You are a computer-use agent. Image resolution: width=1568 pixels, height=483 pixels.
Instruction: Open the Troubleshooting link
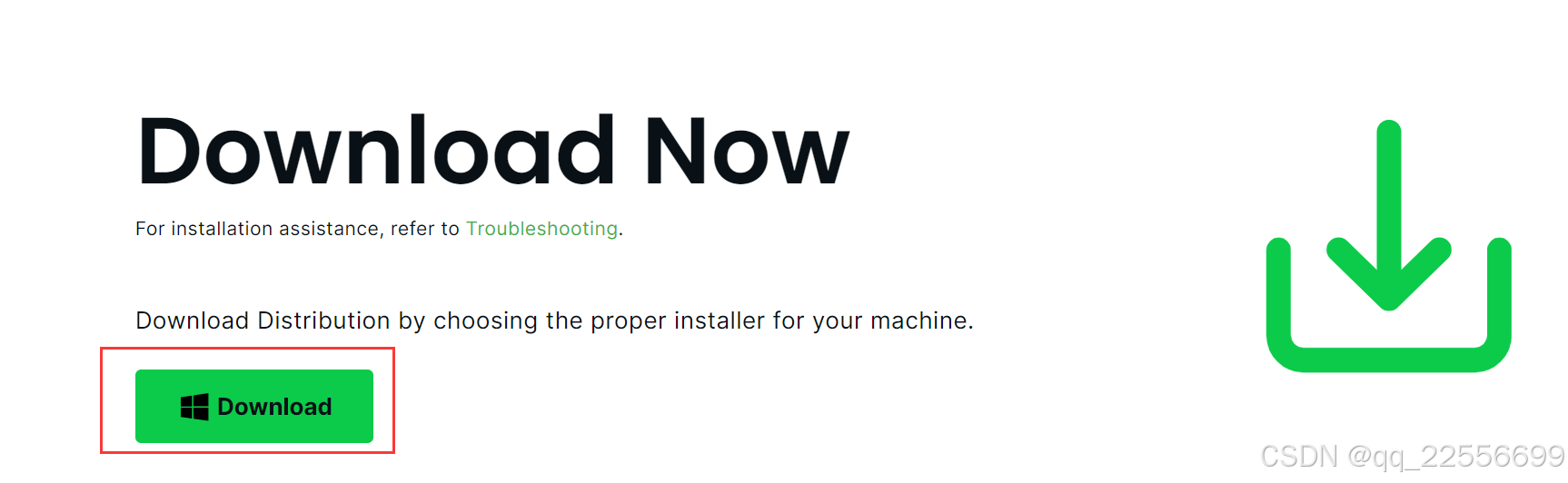542,229
